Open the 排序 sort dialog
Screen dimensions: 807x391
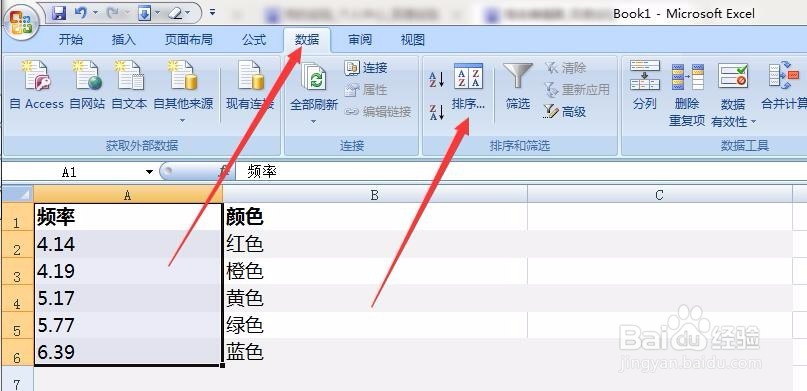(x=468, y=87)
